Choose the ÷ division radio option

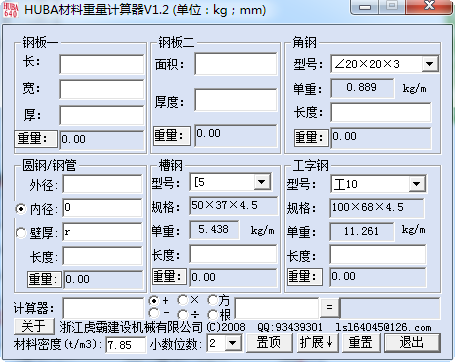[183, 314]
